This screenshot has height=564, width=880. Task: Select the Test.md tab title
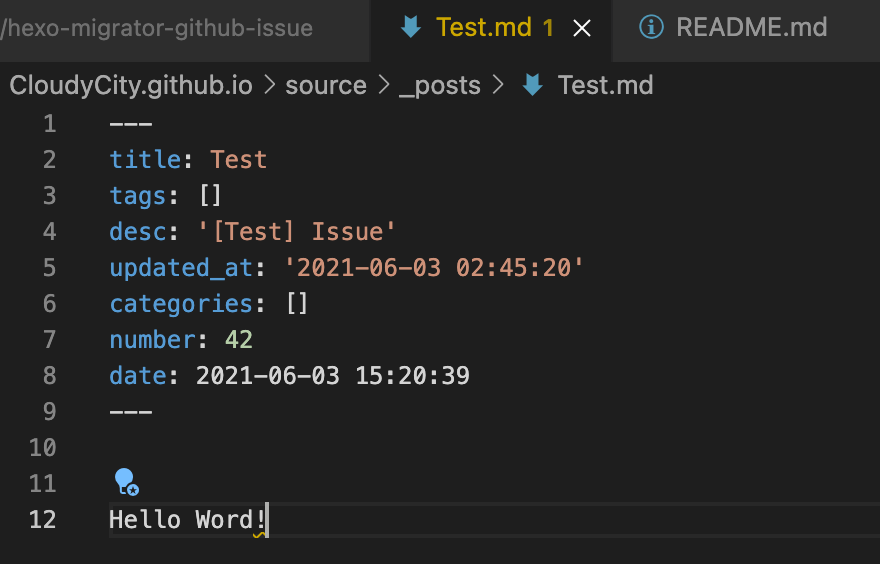[x=484, y=27]
